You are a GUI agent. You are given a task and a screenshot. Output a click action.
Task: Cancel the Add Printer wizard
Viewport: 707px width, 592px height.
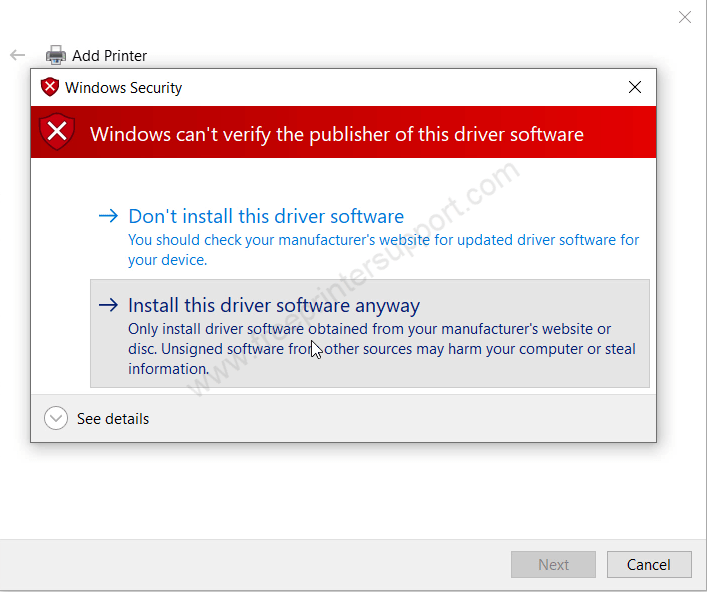tap(649, 564)
